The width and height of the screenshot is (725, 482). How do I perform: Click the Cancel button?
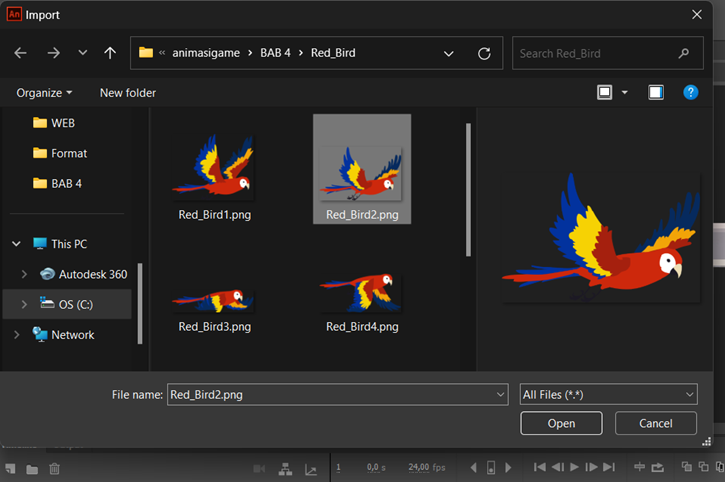(x=656, y=423)
